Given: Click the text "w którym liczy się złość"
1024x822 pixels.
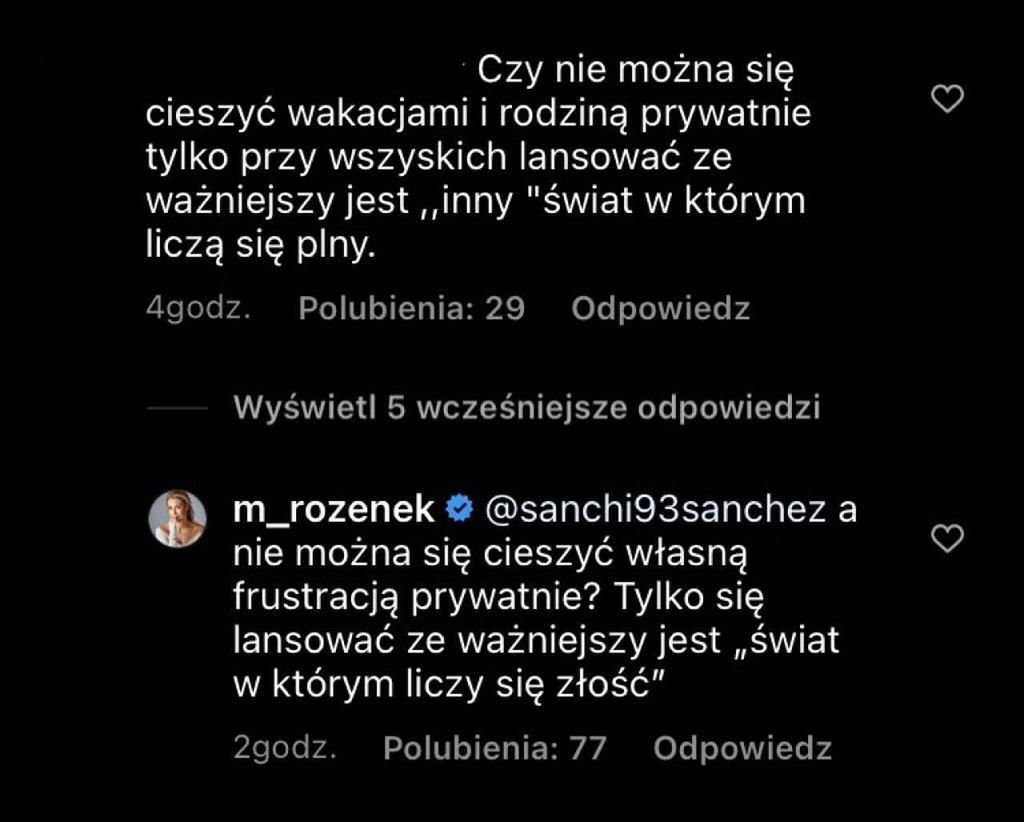Looking at the screenshot, I should point(449,685).
